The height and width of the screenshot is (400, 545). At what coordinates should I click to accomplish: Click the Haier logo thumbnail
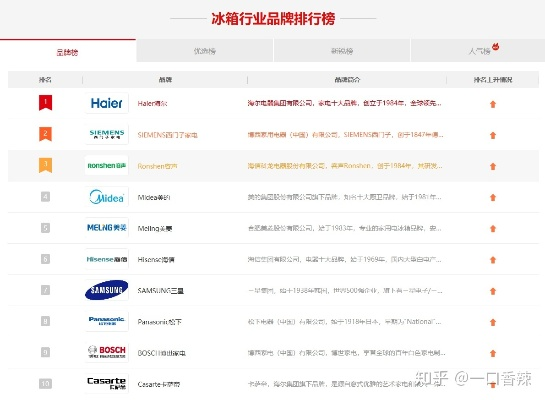[x=106, y=103]
